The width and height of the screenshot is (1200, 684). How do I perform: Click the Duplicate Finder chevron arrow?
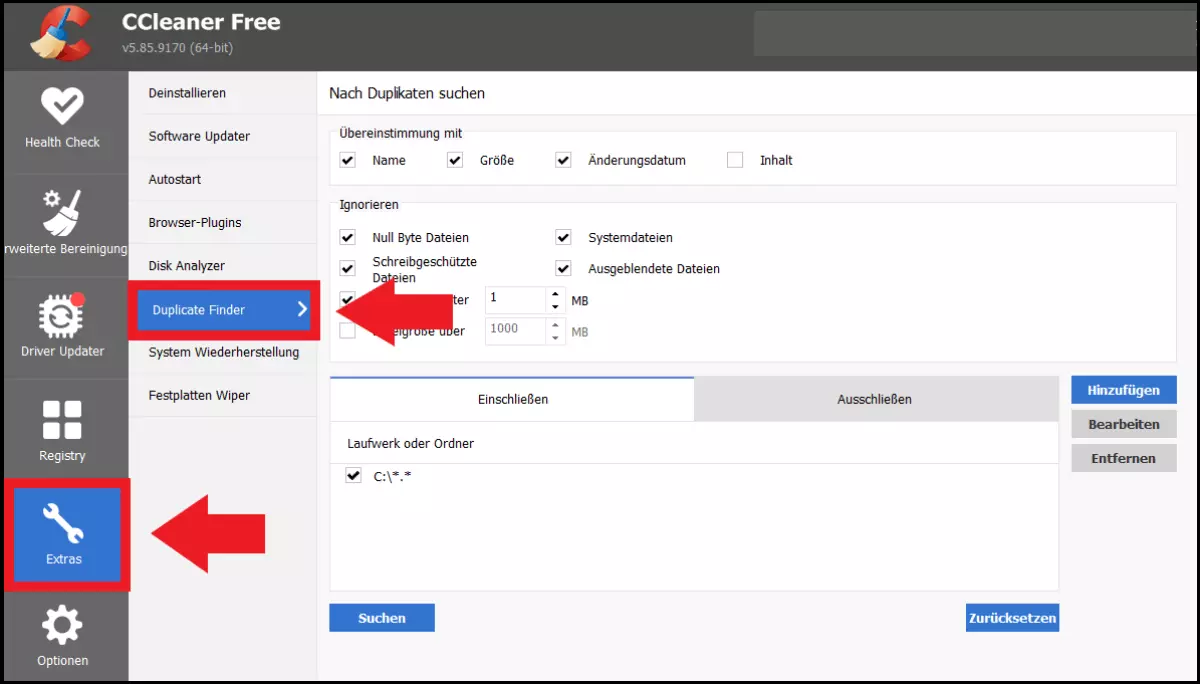302,310
